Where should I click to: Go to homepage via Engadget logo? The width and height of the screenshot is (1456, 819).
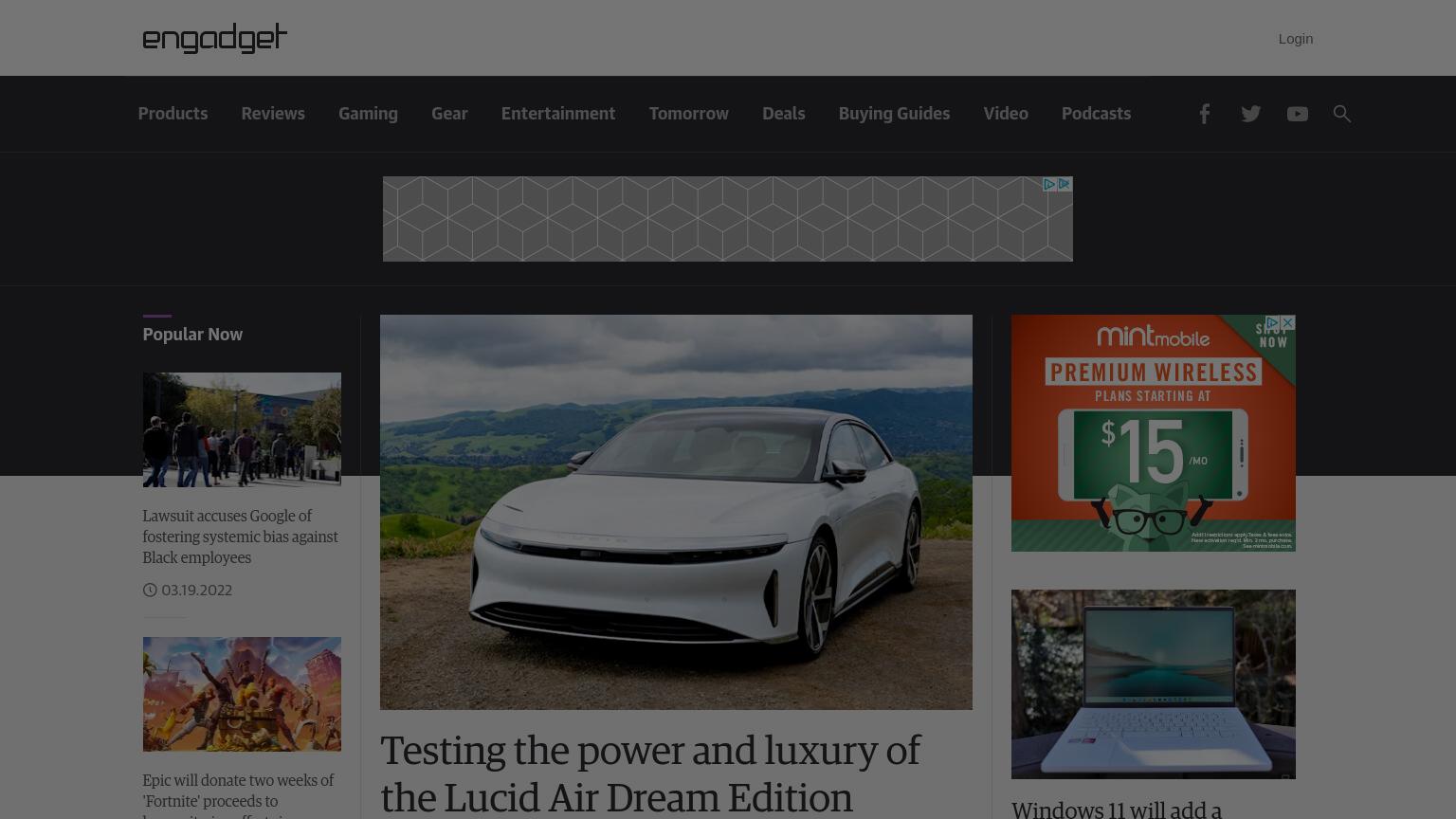[214, 38]
